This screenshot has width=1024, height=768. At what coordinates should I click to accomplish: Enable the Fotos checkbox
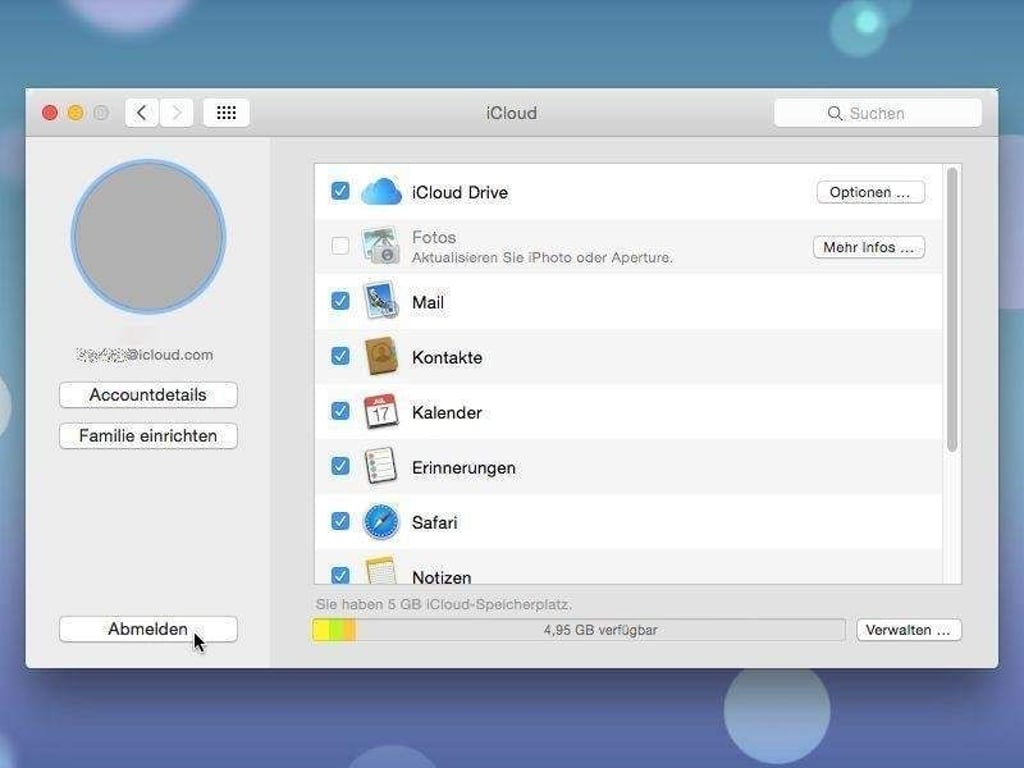pyautogui.click(x=340, y=246)
